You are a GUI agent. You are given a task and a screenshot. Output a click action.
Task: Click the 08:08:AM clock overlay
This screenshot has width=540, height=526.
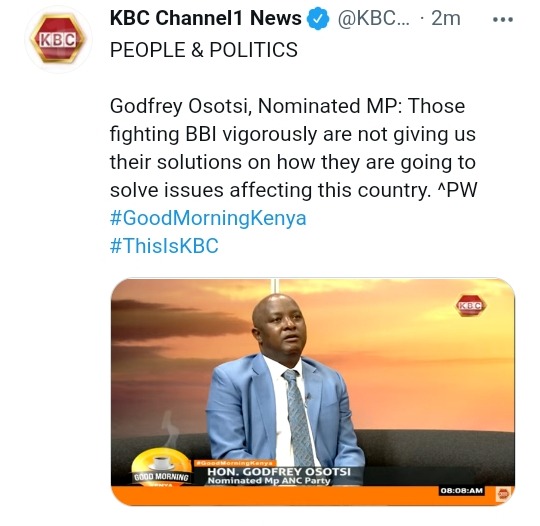tap(462, 491)
